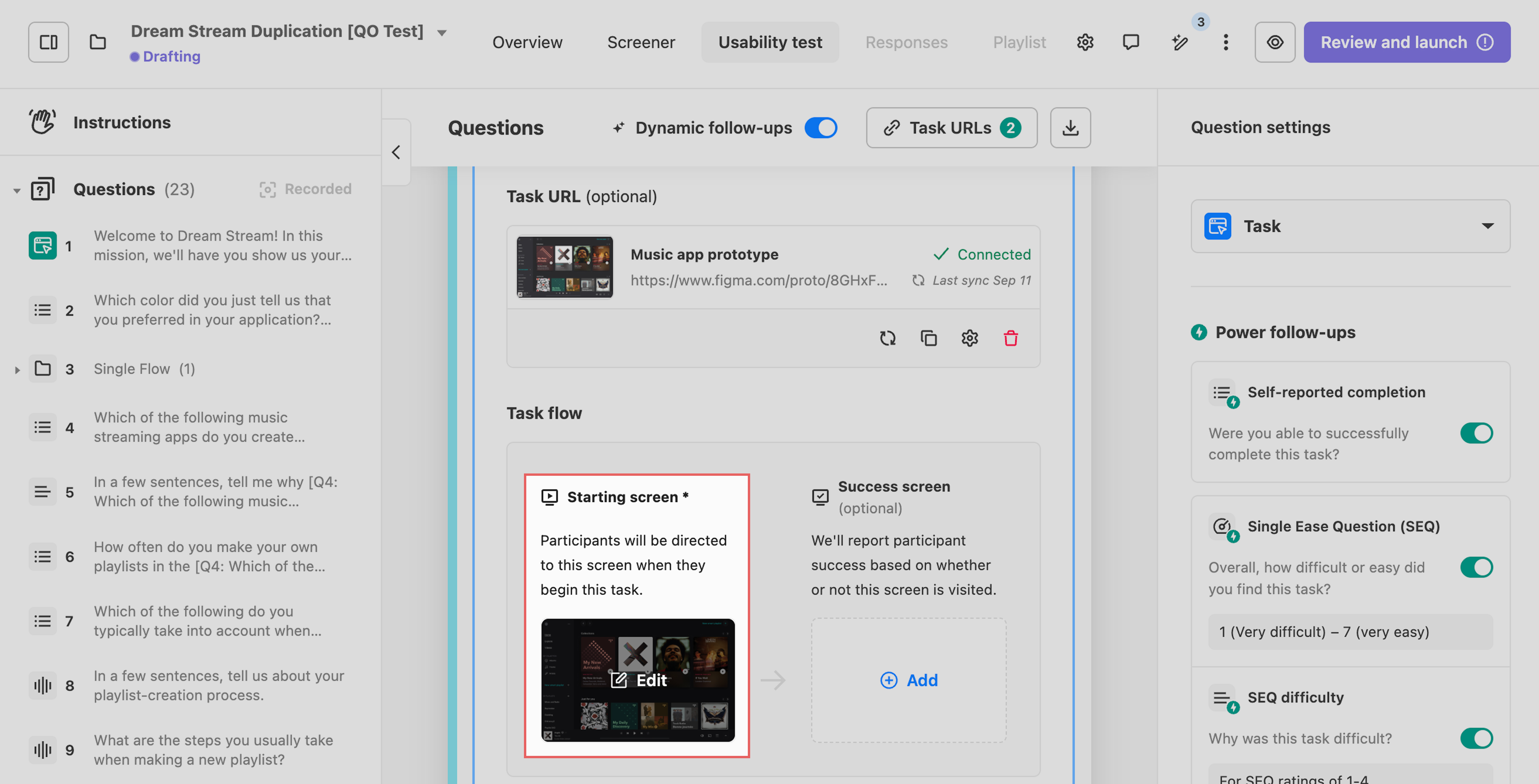Click the duplicate icon under prototype URL

point(928,338)
